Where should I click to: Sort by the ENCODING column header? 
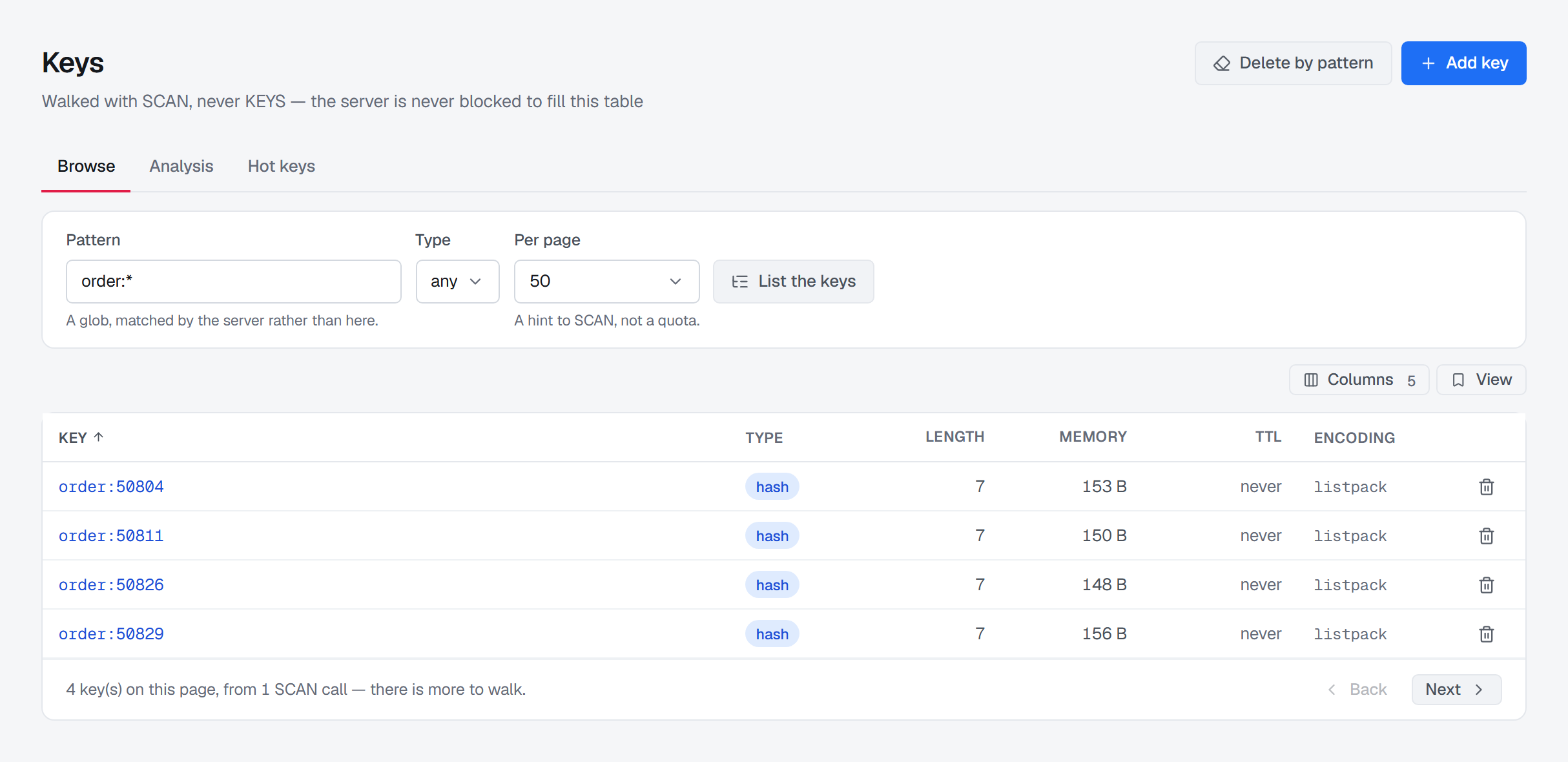click(1354, 438)
